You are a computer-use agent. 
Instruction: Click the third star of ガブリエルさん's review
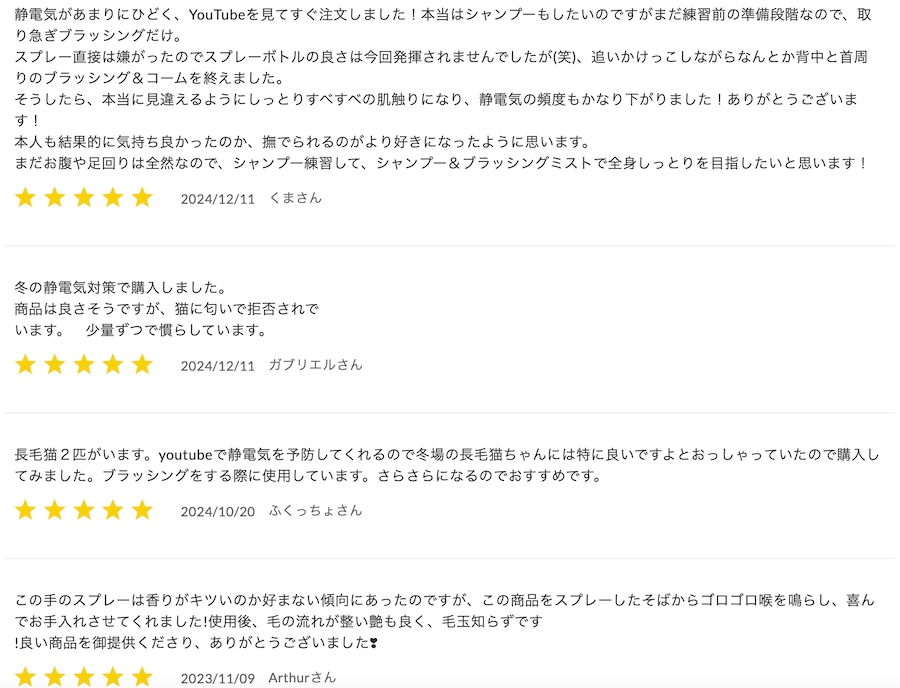84,365
